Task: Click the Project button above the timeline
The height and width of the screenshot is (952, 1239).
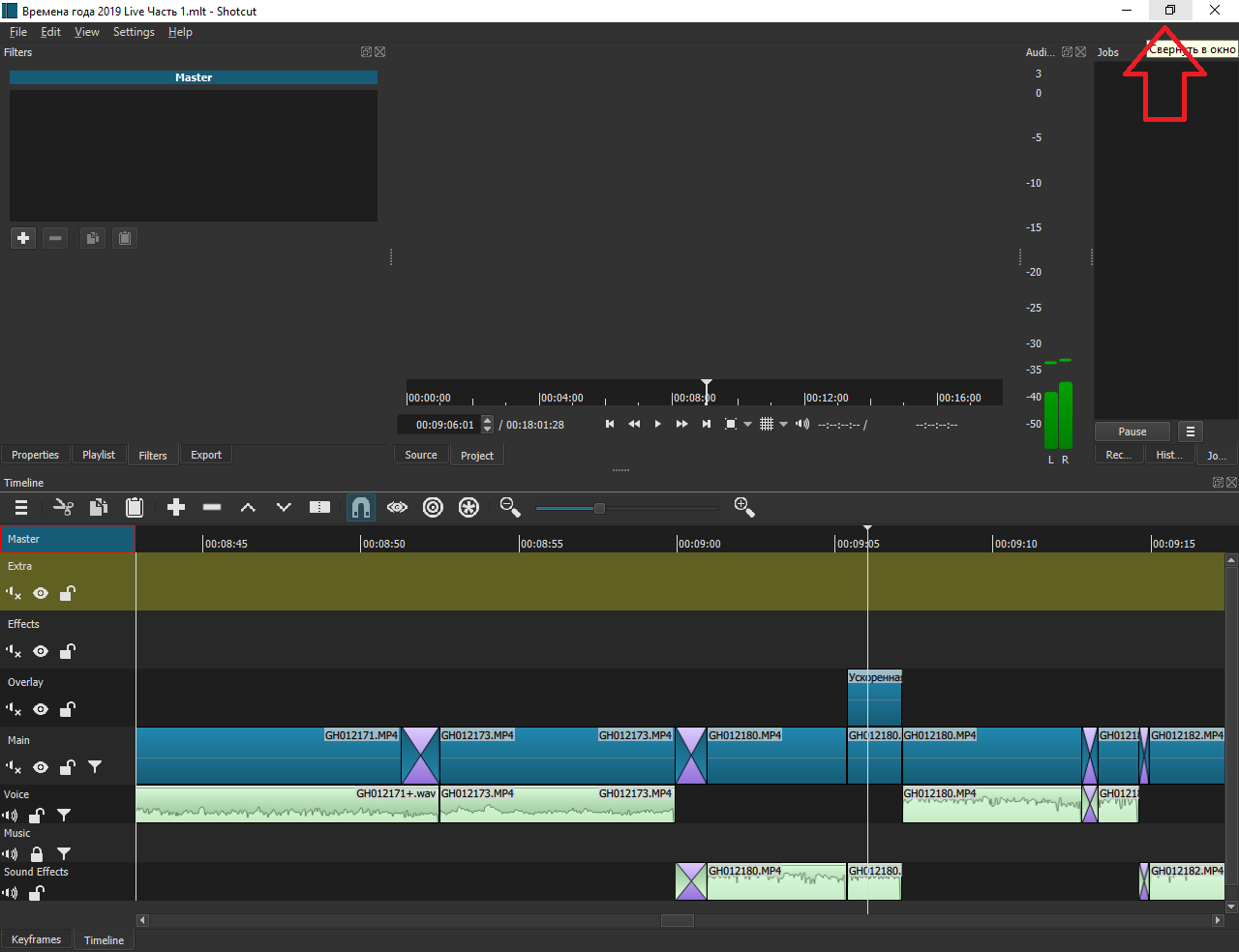Action: [x=476, y=455]
